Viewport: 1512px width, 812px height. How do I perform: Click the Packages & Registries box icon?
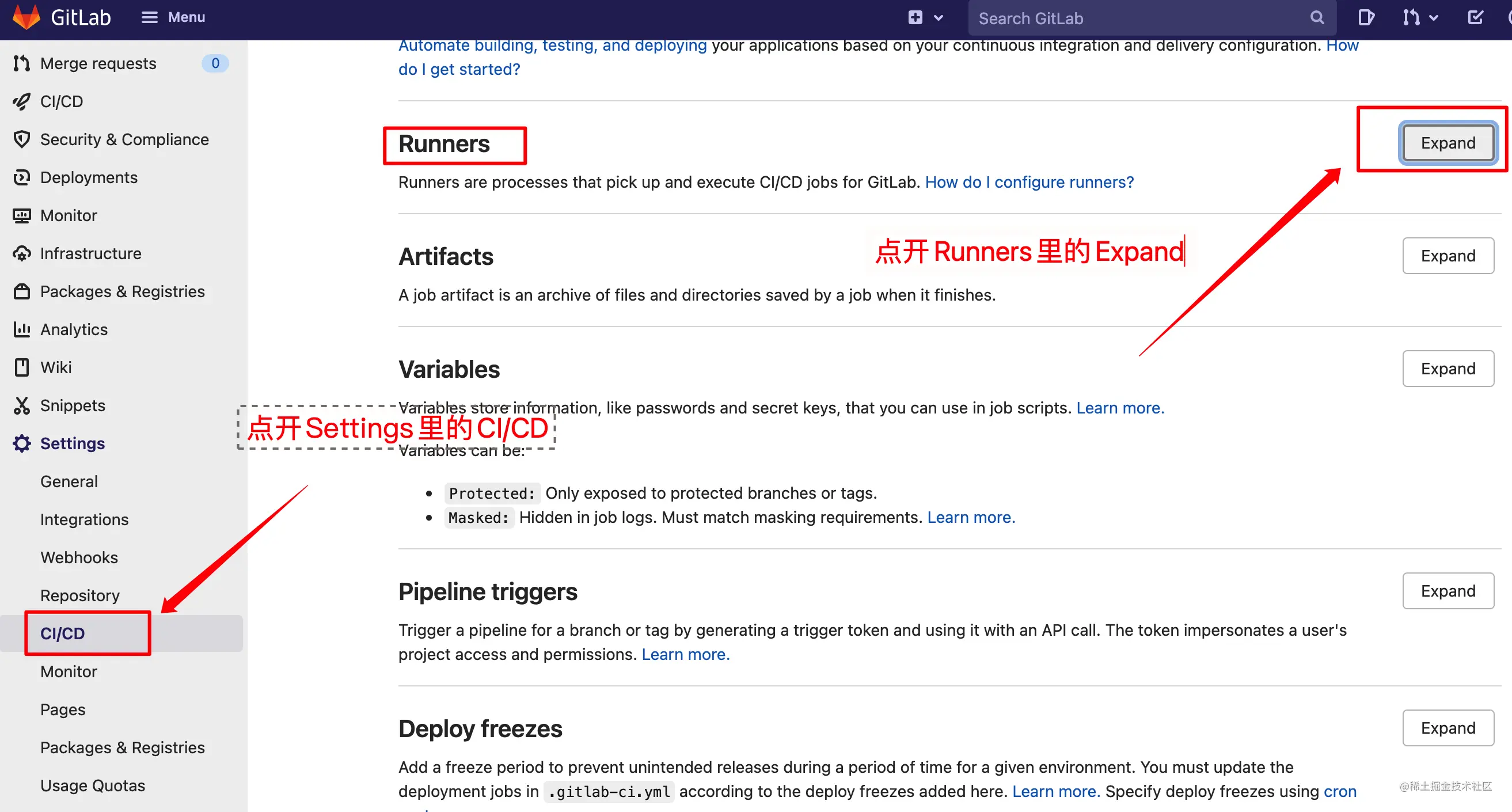(x=22, y=292)
